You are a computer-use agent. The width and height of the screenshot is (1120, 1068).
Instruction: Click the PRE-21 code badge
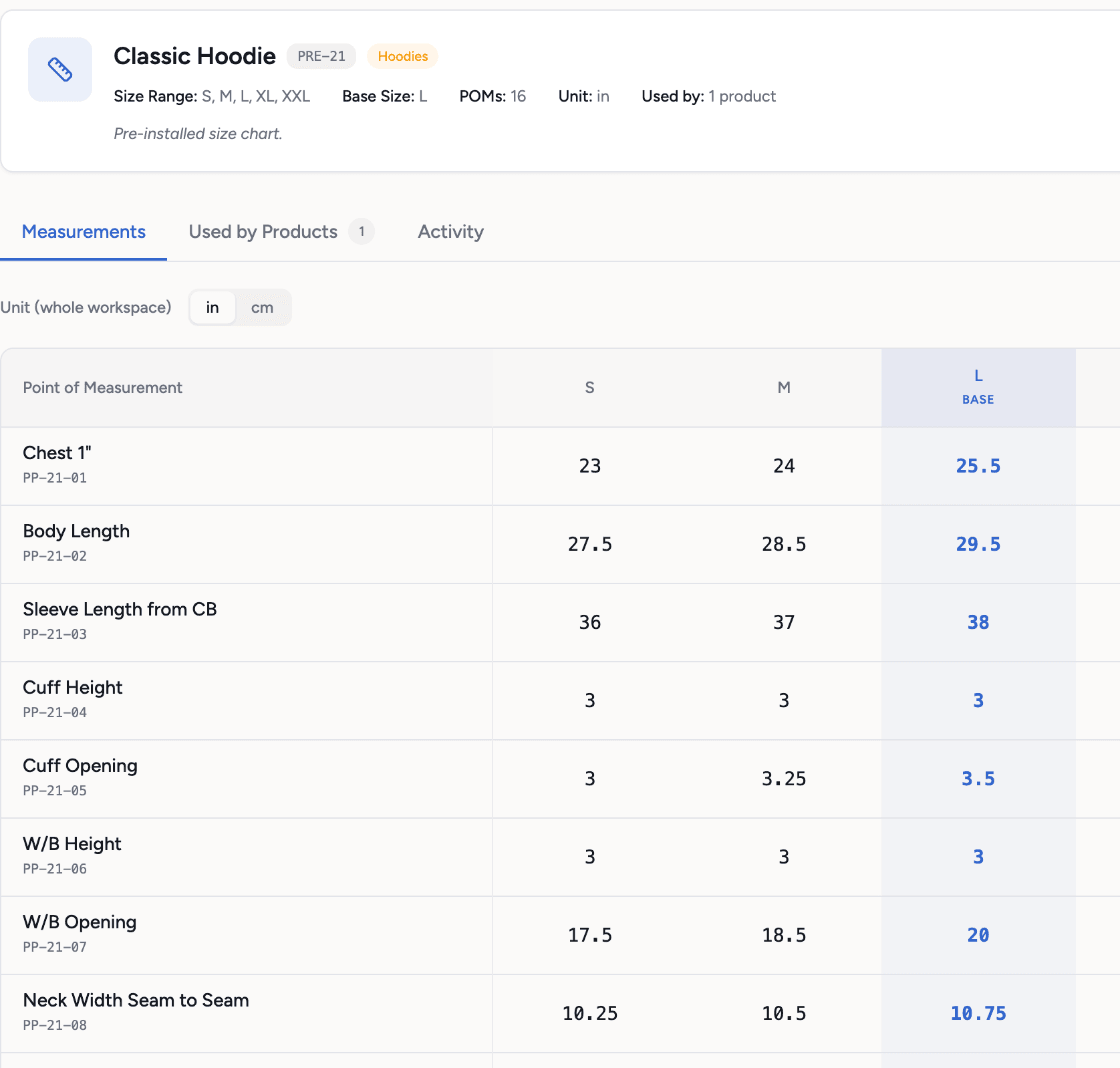click(321, 56)
